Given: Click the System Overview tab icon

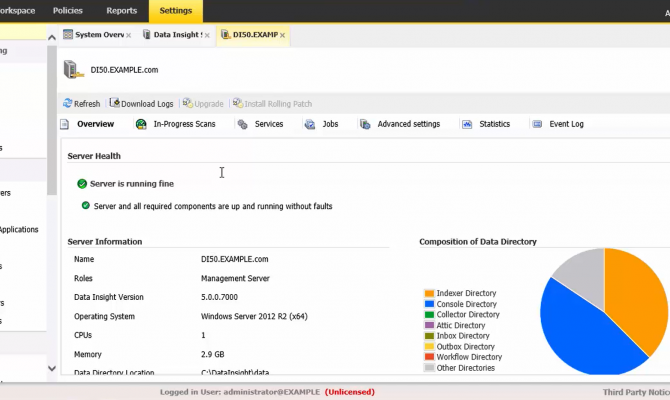Looking at the screenshot, I should [68, 34].
